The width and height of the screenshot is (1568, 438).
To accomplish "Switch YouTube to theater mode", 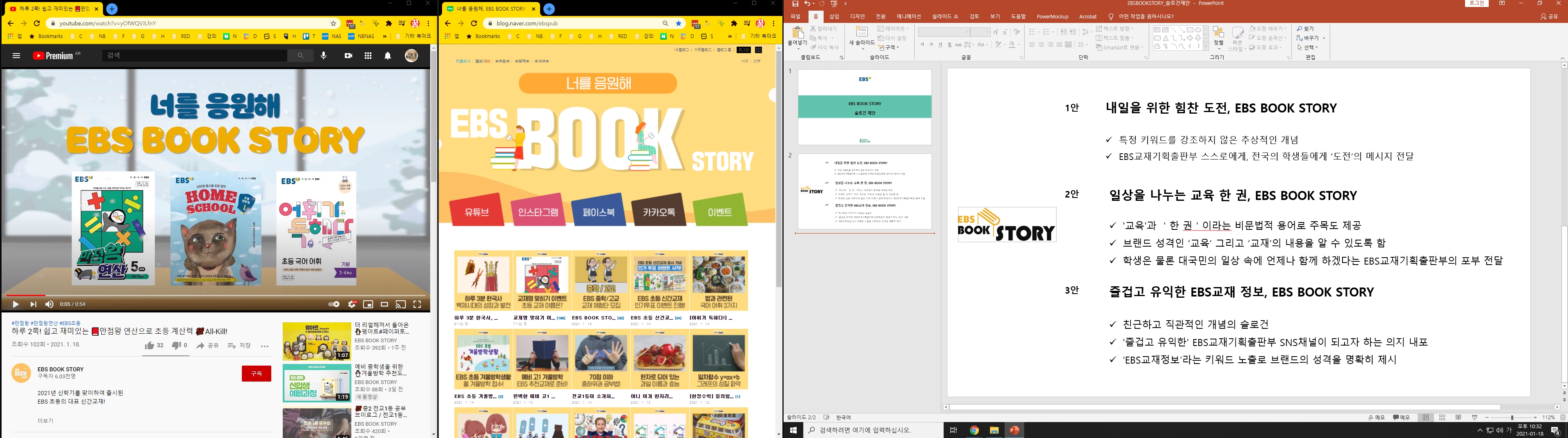I will [384, 304].
